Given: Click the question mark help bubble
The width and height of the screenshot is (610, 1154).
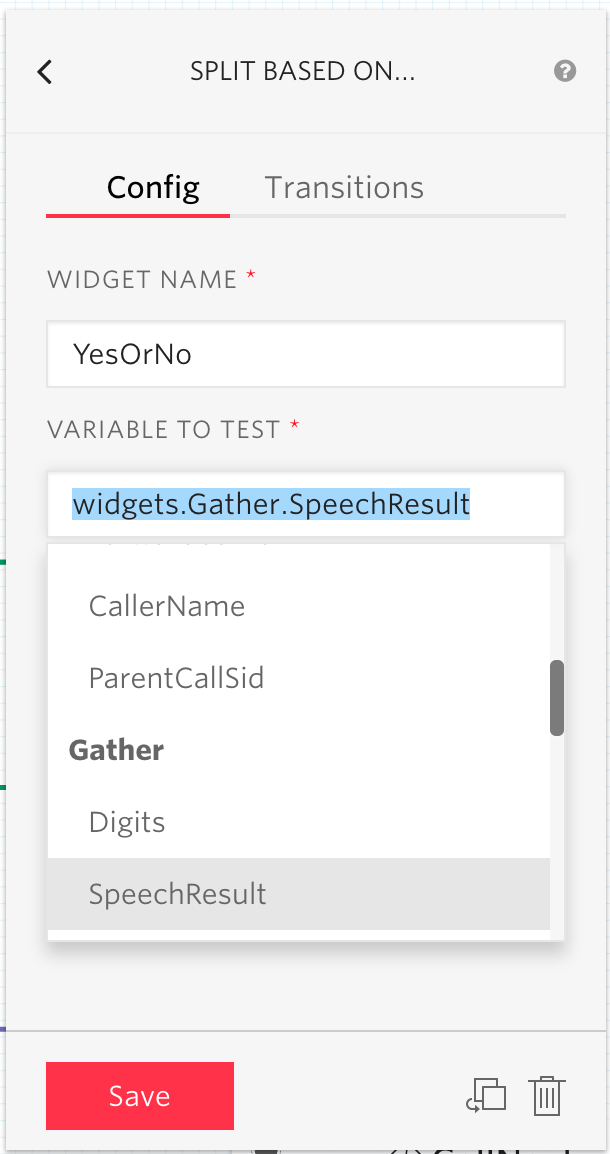Looking at the screenshot, I should point(565,71).
